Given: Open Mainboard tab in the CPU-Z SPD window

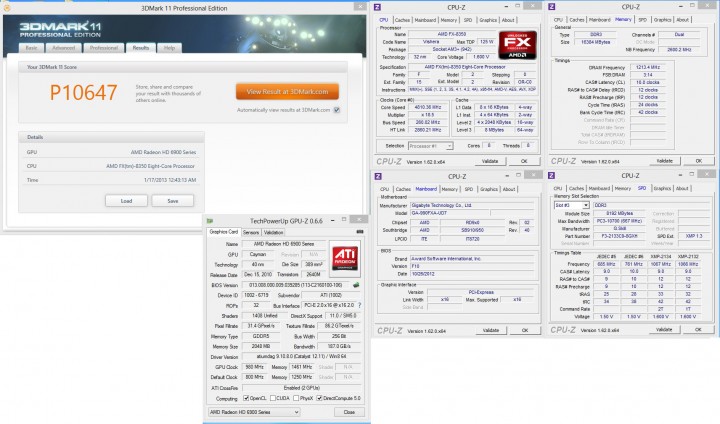Looking at the screenshot, I should [x=599, y=188].
